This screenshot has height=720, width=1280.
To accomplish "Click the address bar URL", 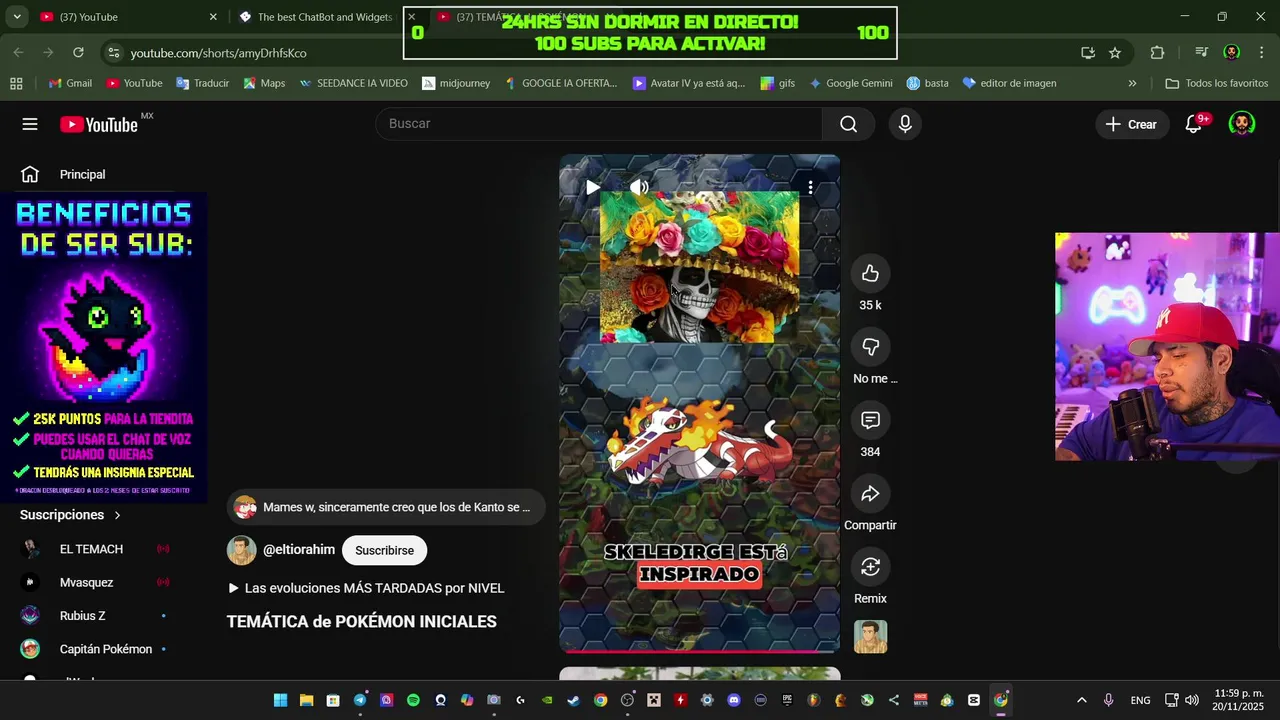I will point(219,53).
